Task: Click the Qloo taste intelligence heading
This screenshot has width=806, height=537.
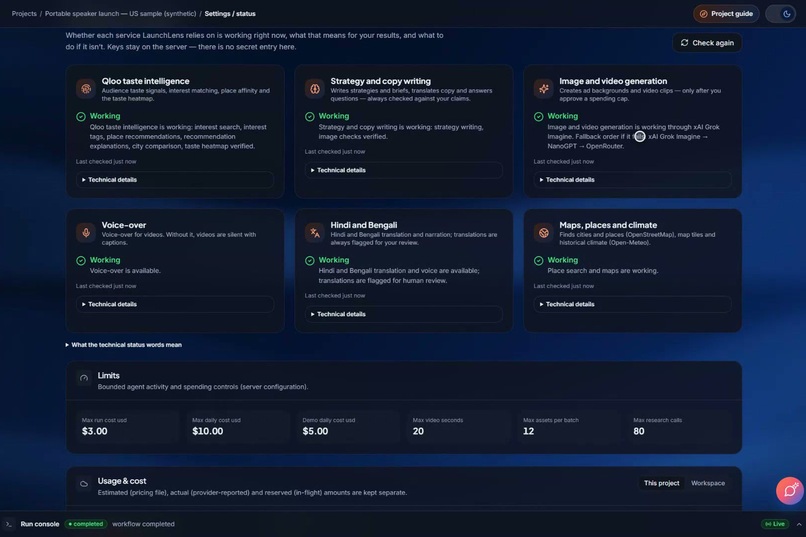Action: tap(145, 81)
